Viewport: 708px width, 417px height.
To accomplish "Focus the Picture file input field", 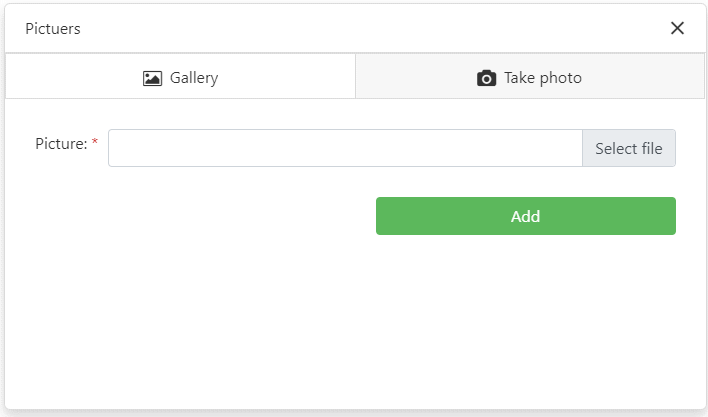I will [345, 148].
